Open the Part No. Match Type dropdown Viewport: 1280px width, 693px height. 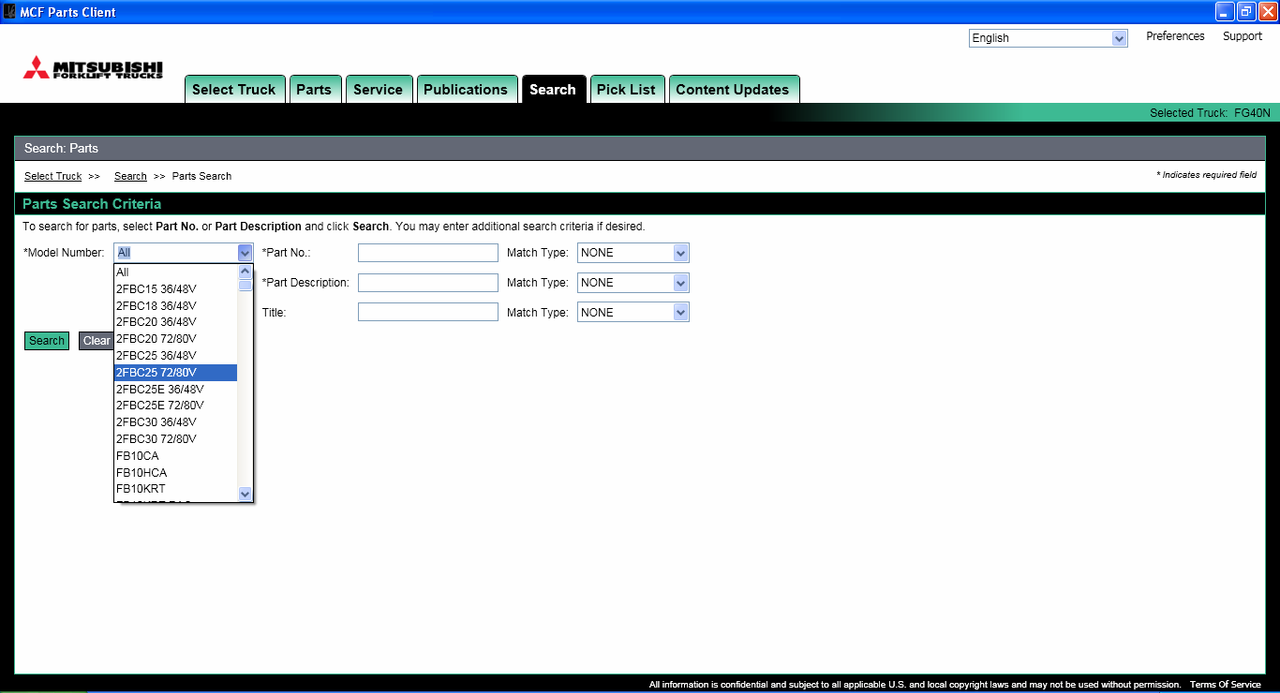point(633,253)
